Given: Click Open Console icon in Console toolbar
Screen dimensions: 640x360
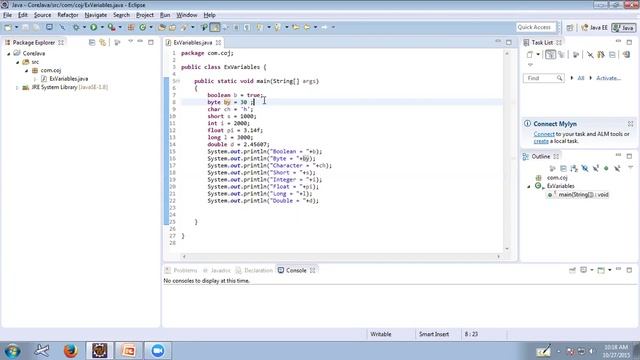Looking at the screenshot, I should [601, 270].
